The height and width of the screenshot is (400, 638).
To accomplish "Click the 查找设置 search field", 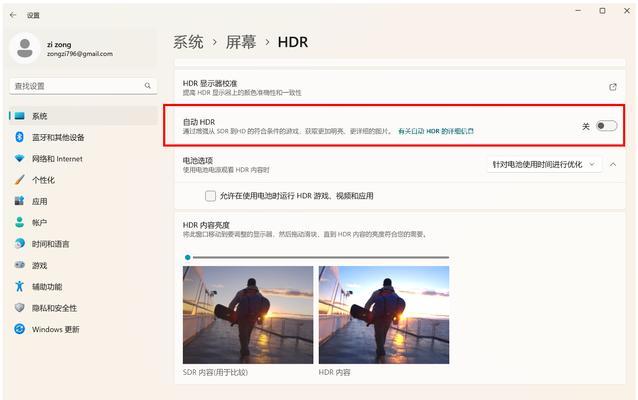I will 83,85.
